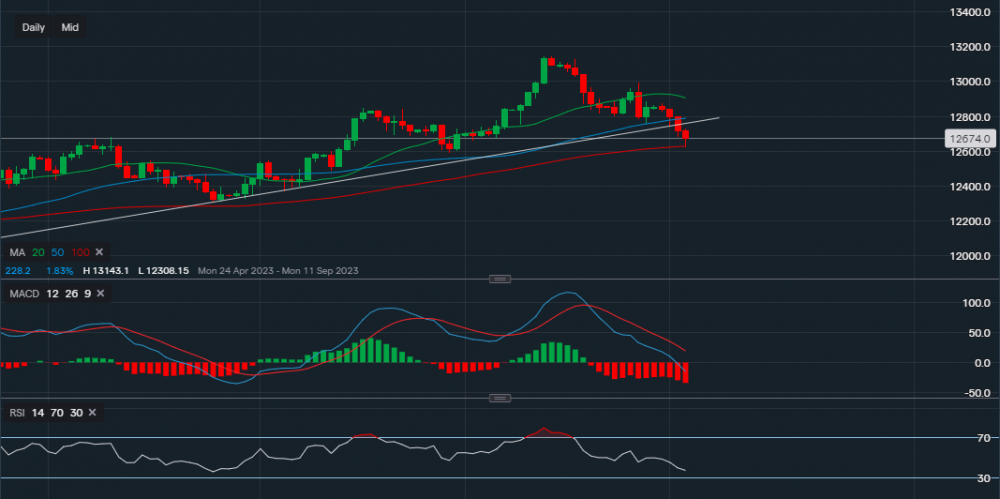Edit the RSI oversold level 30
The height and width of the screenshot is (499, 1000).
tap(74, 412)
